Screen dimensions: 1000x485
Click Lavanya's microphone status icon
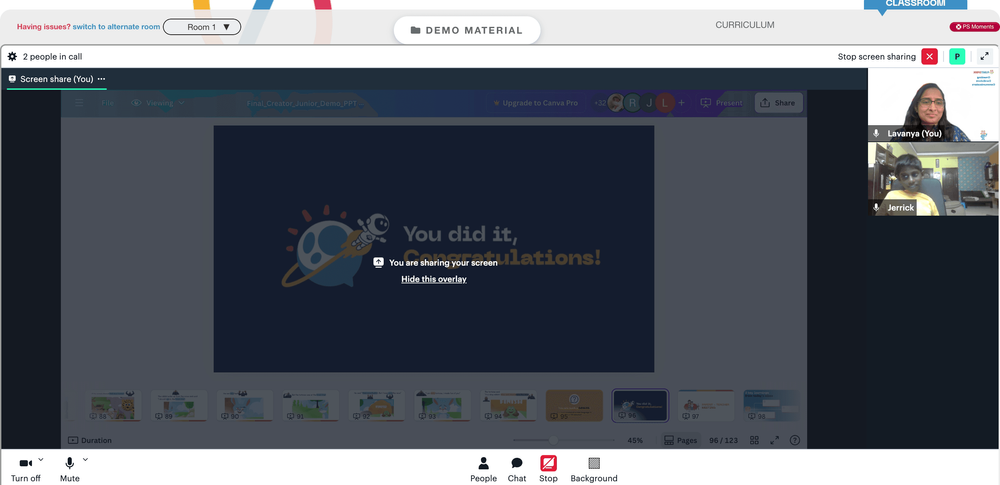click(x=876, y=133)
